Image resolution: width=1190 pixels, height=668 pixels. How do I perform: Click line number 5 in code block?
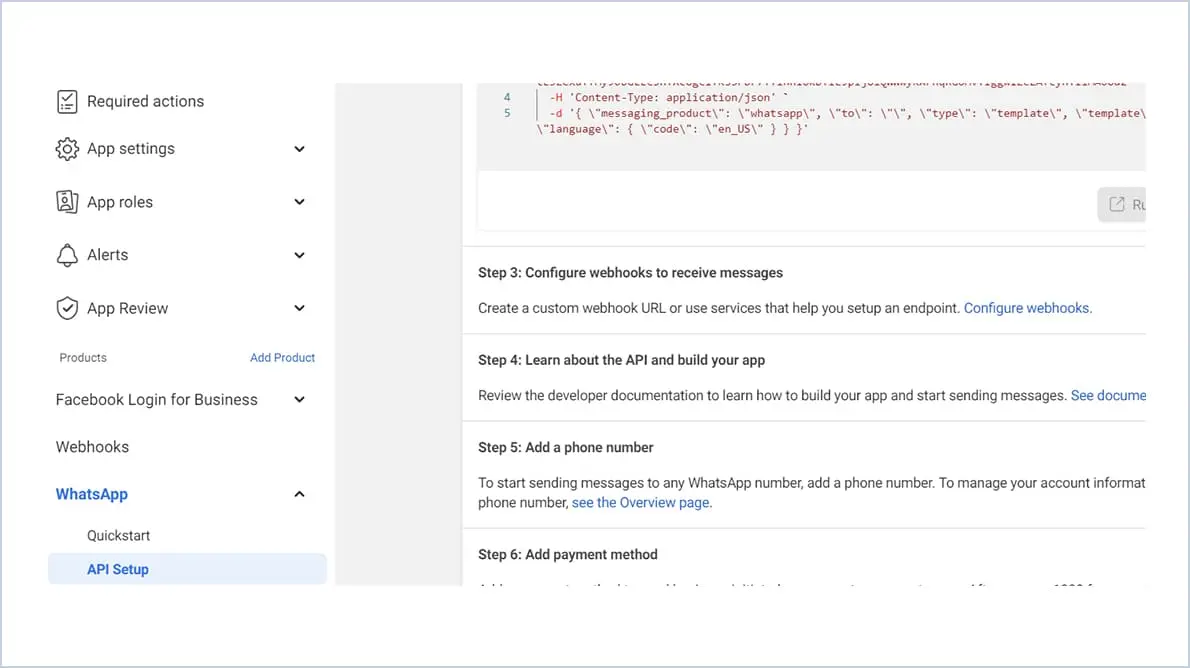click(507, 113)
